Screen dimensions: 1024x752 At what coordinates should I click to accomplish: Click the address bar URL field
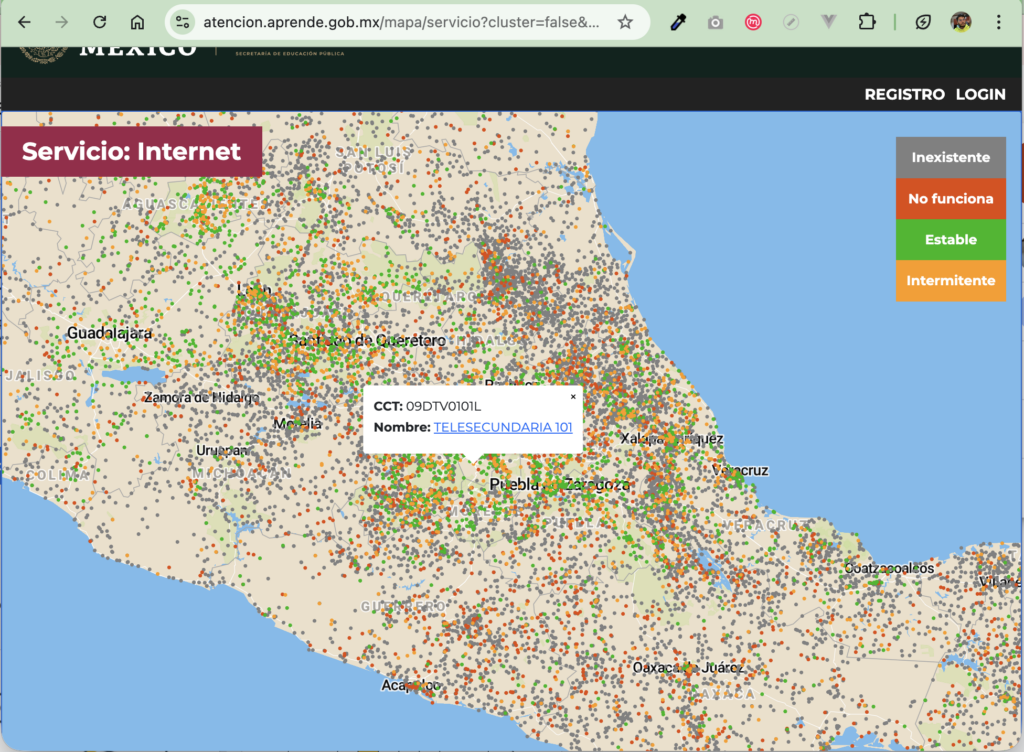point(400,22)
